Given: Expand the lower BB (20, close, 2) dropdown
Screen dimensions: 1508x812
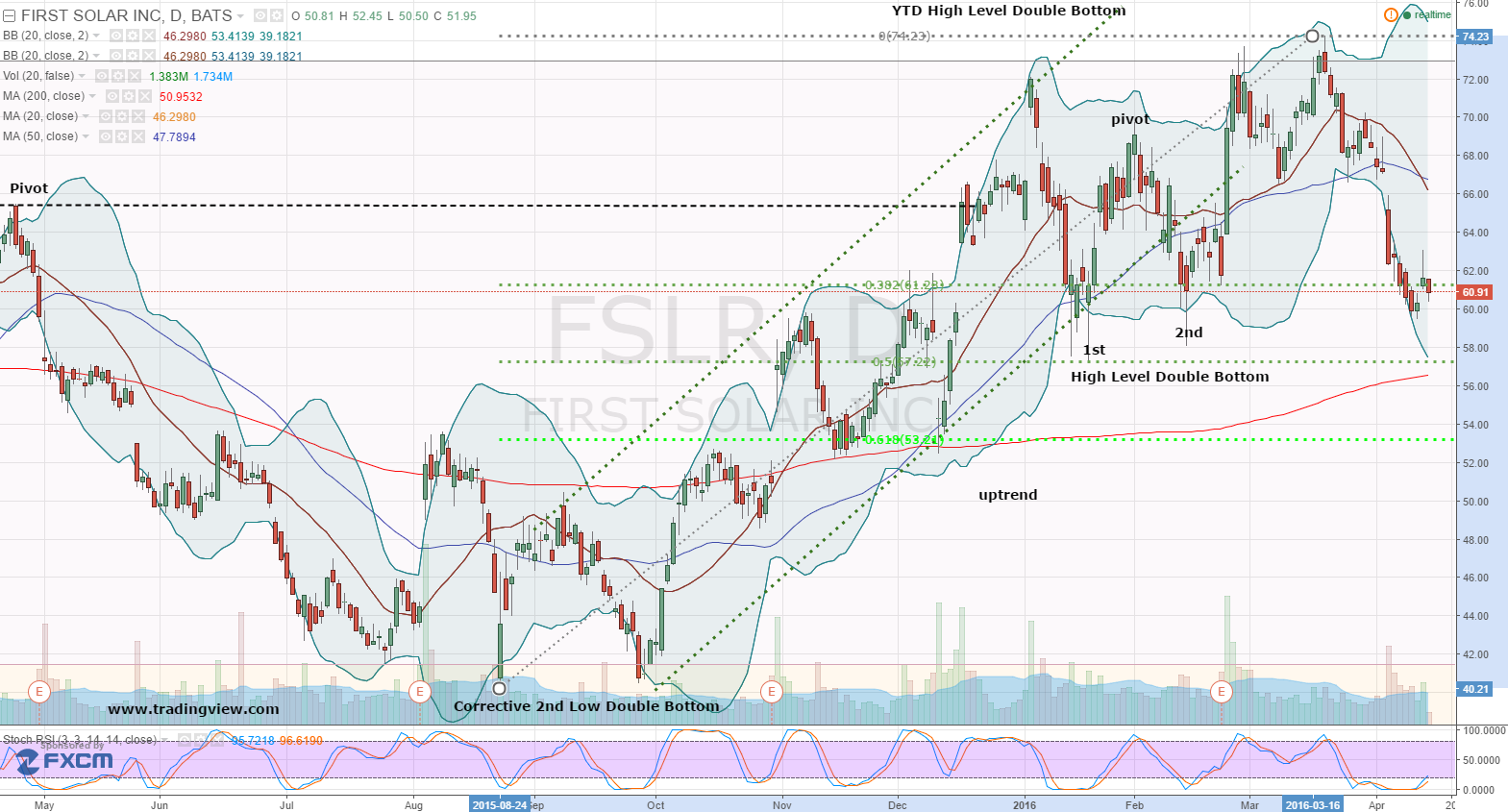Looking at the screenshot, I should 96,57.
